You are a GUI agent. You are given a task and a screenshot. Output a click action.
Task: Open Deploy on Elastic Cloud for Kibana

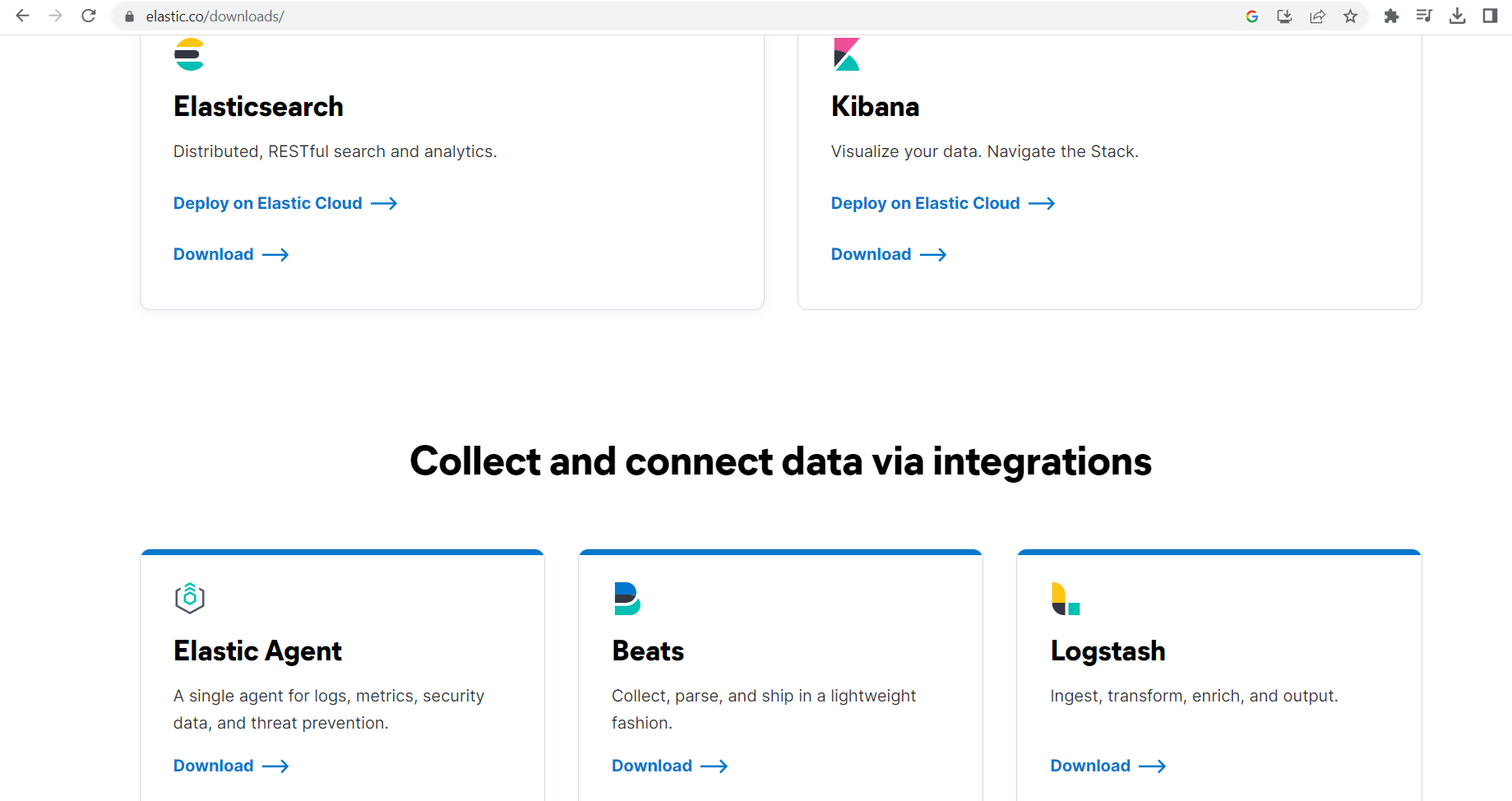[x=925, y=203]
